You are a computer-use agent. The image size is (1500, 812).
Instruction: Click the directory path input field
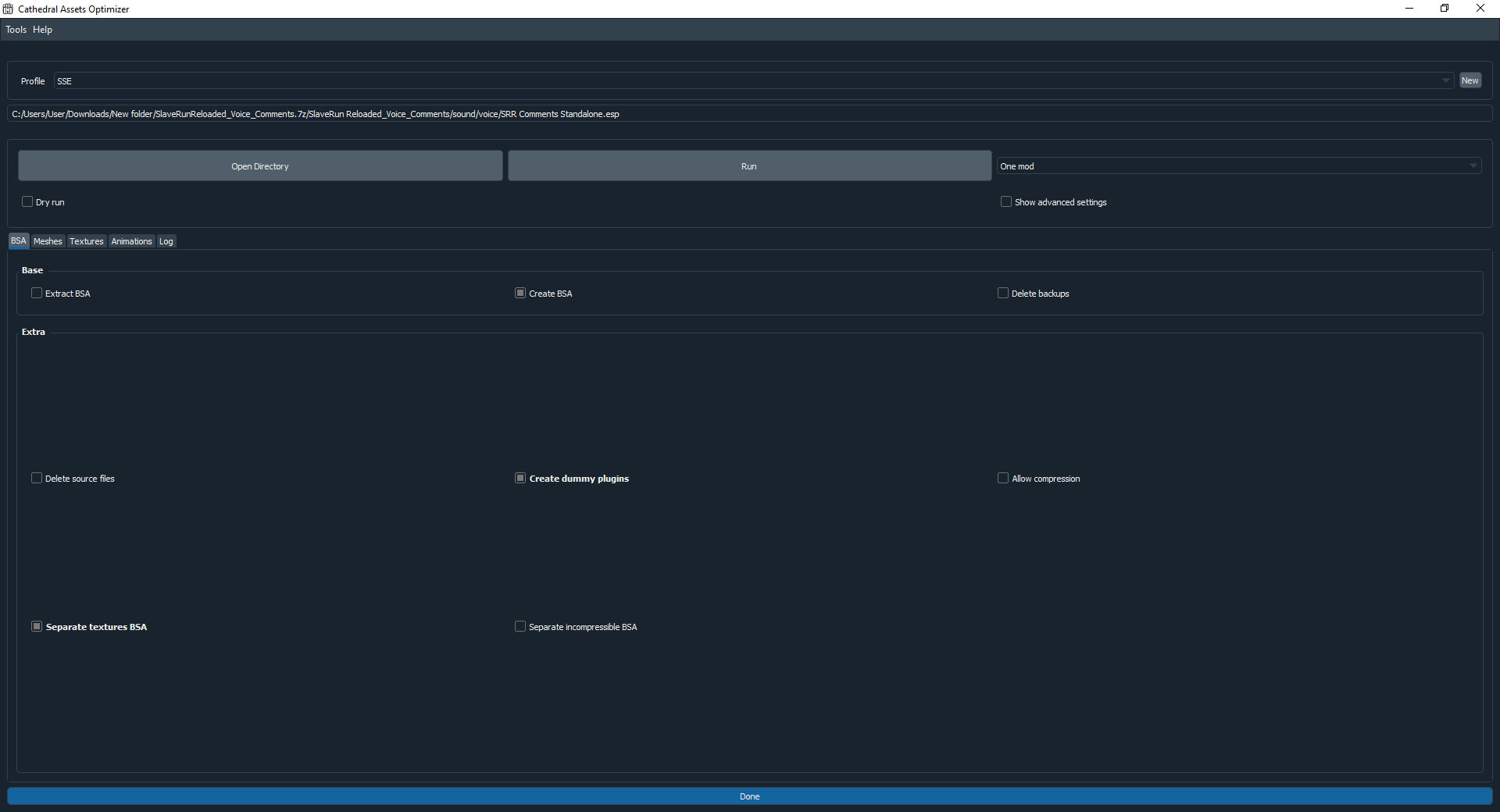pyautogui.click(x=750, y=114)
